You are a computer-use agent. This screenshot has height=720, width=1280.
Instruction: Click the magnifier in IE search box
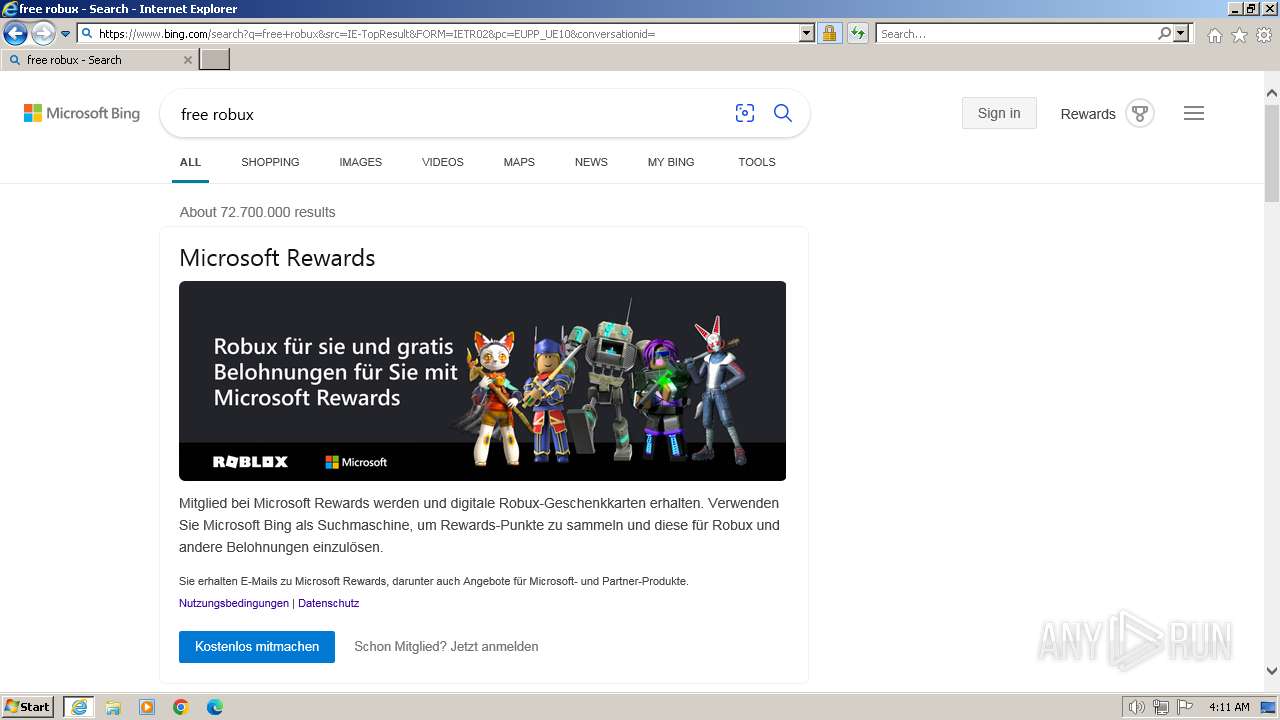click(x=1164, y=34)
